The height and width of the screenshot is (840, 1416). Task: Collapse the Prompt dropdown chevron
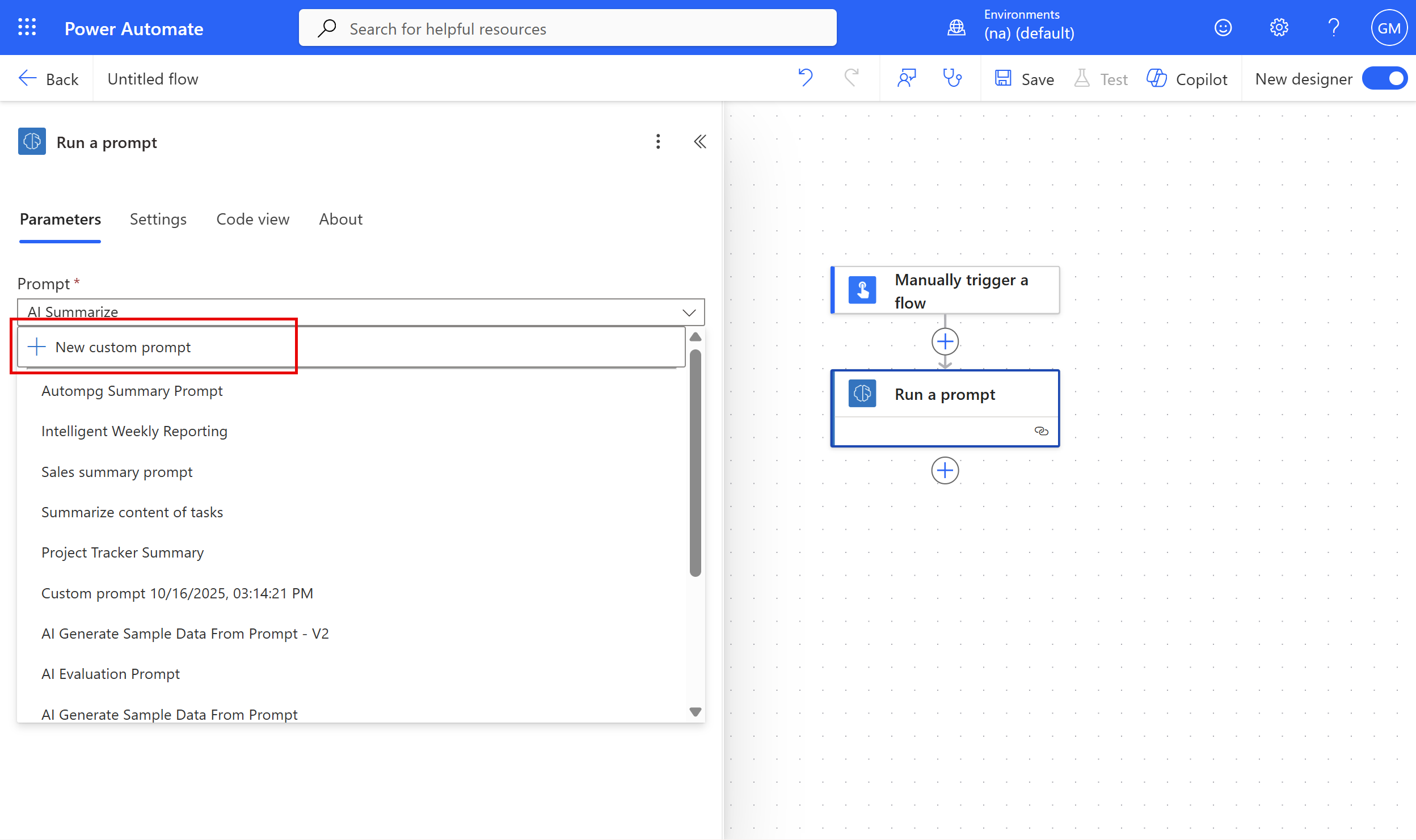tap(689, 313)
